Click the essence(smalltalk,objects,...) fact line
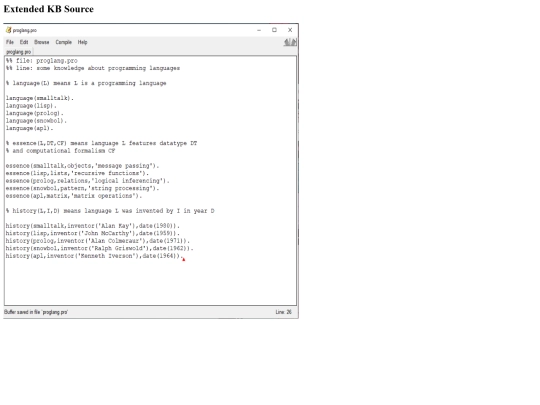This screenshot has height=405, width=540. [x=82, y=166]
